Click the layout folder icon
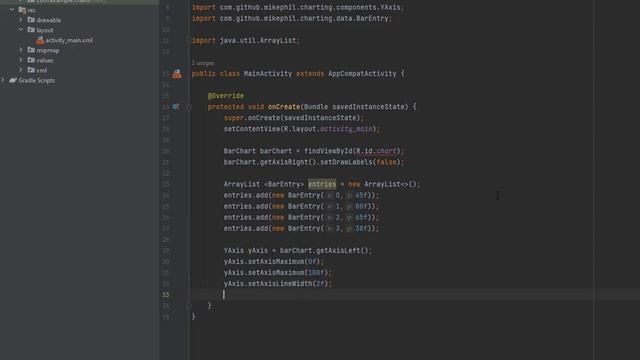The image size is (640, 360). 31,30
